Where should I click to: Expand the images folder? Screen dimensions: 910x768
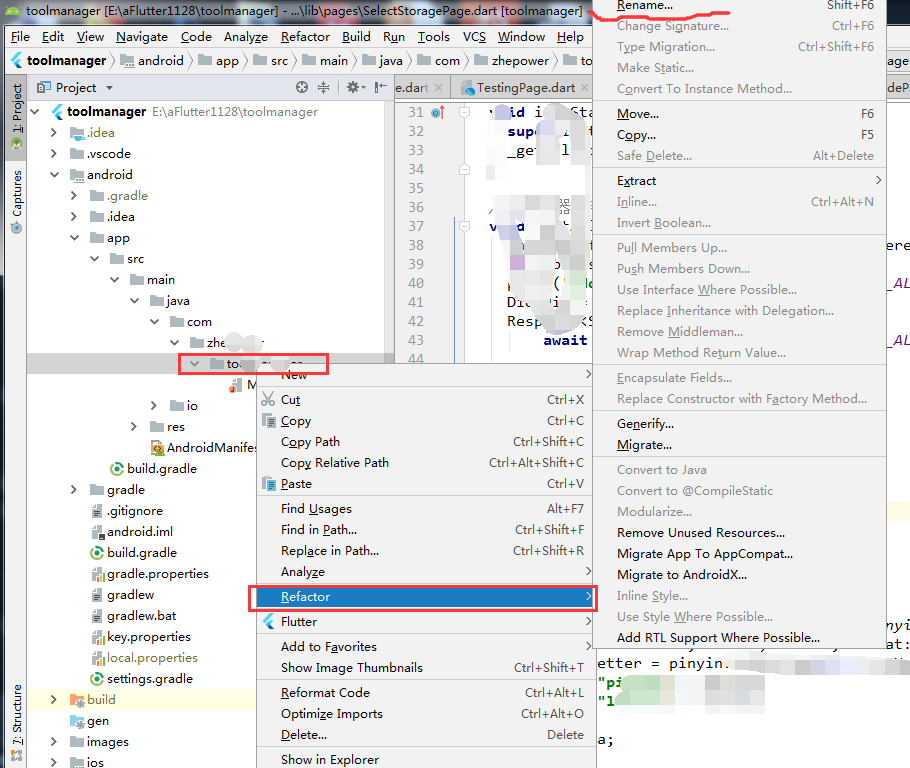(54, 741)
